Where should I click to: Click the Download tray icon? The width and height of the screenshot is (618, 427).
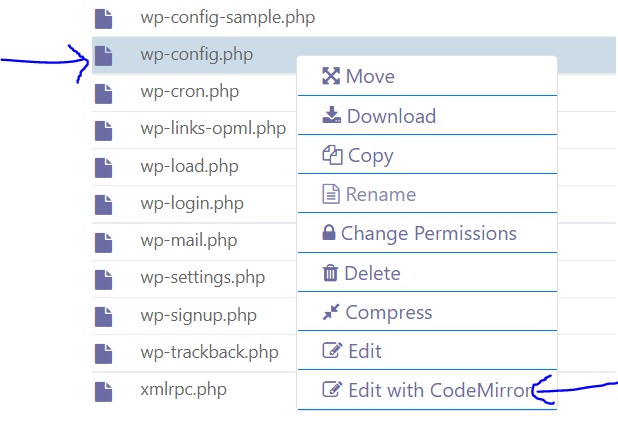[x=331, y=115]
